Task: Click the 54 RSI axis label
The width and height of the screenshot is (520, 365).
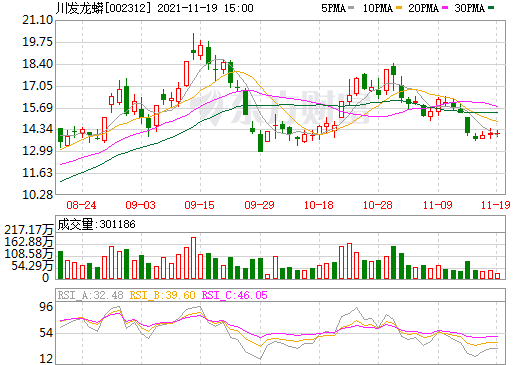Action: click(x=46, y=333)
